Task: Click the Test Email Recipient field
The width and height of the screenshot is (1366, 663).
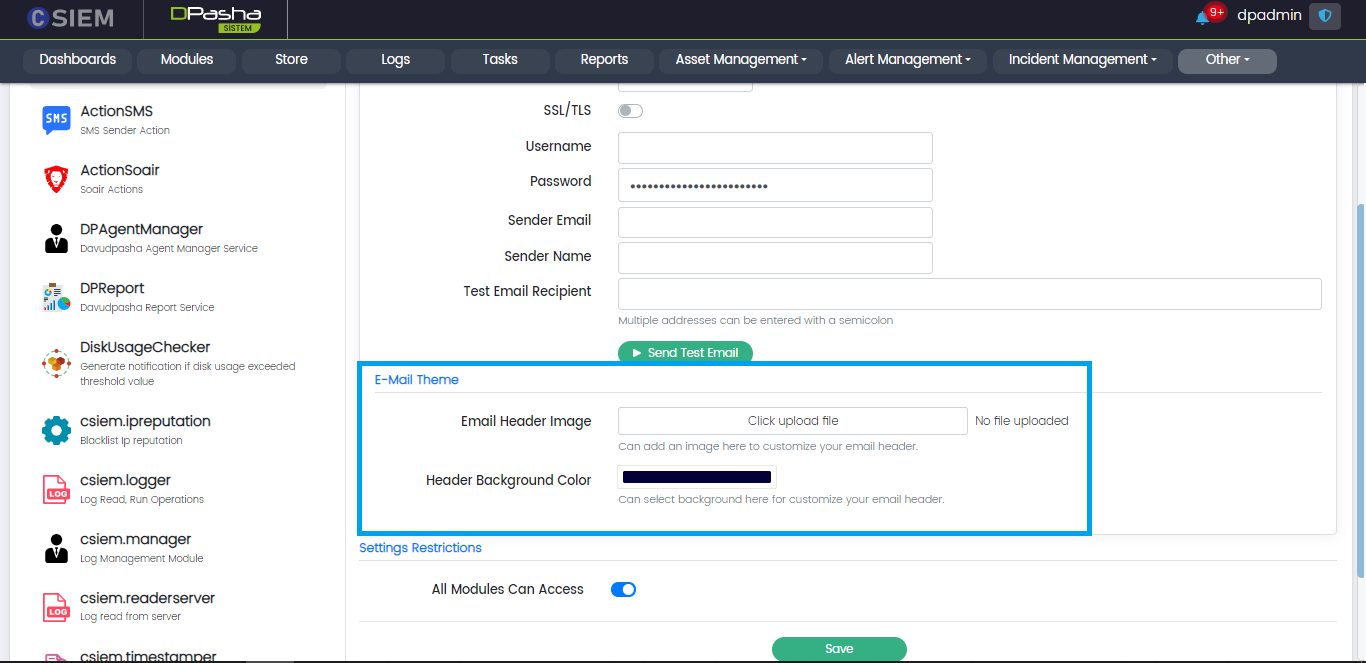Action: pos(969,294)
